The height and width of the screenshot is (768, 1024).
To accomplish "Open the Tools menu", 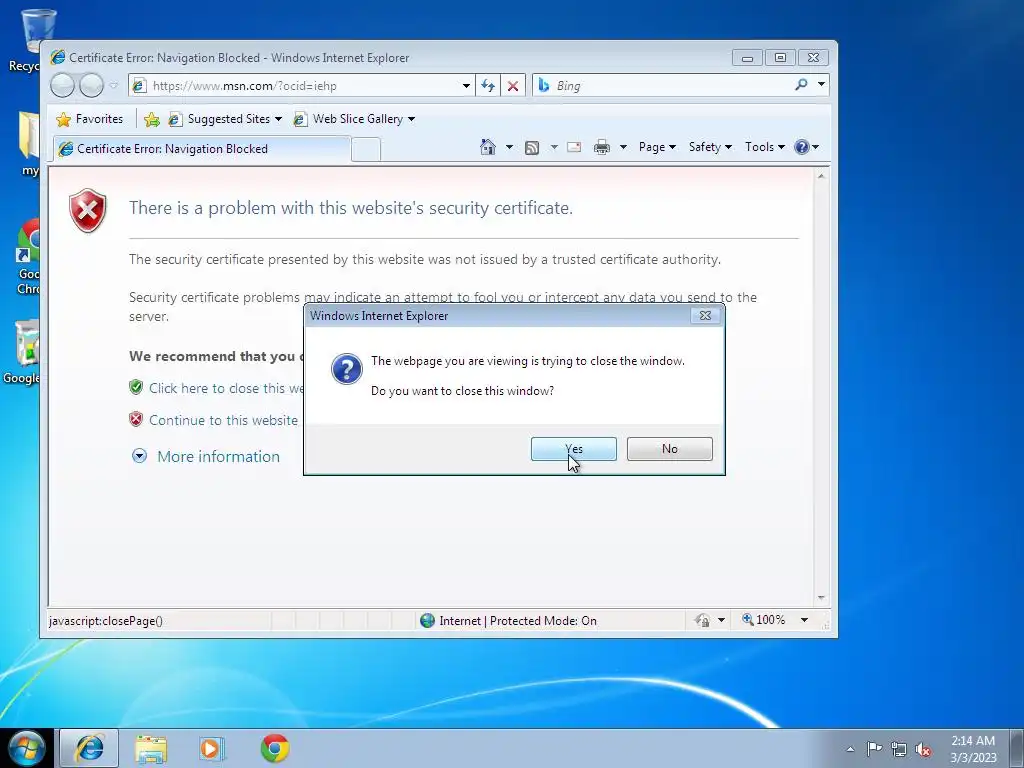I will (765, 147).
